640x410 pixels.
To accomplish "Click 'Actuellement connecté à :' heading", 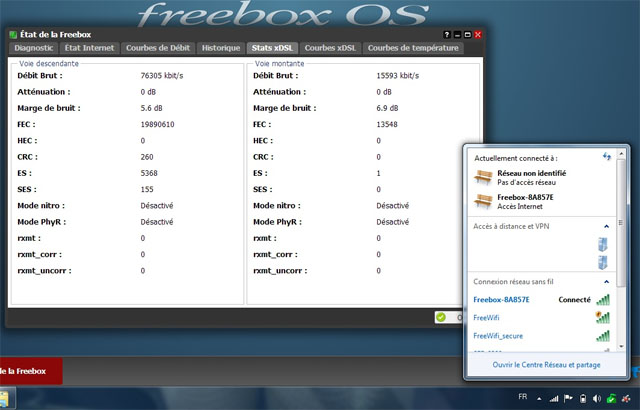I will click(x=516, y=158).
